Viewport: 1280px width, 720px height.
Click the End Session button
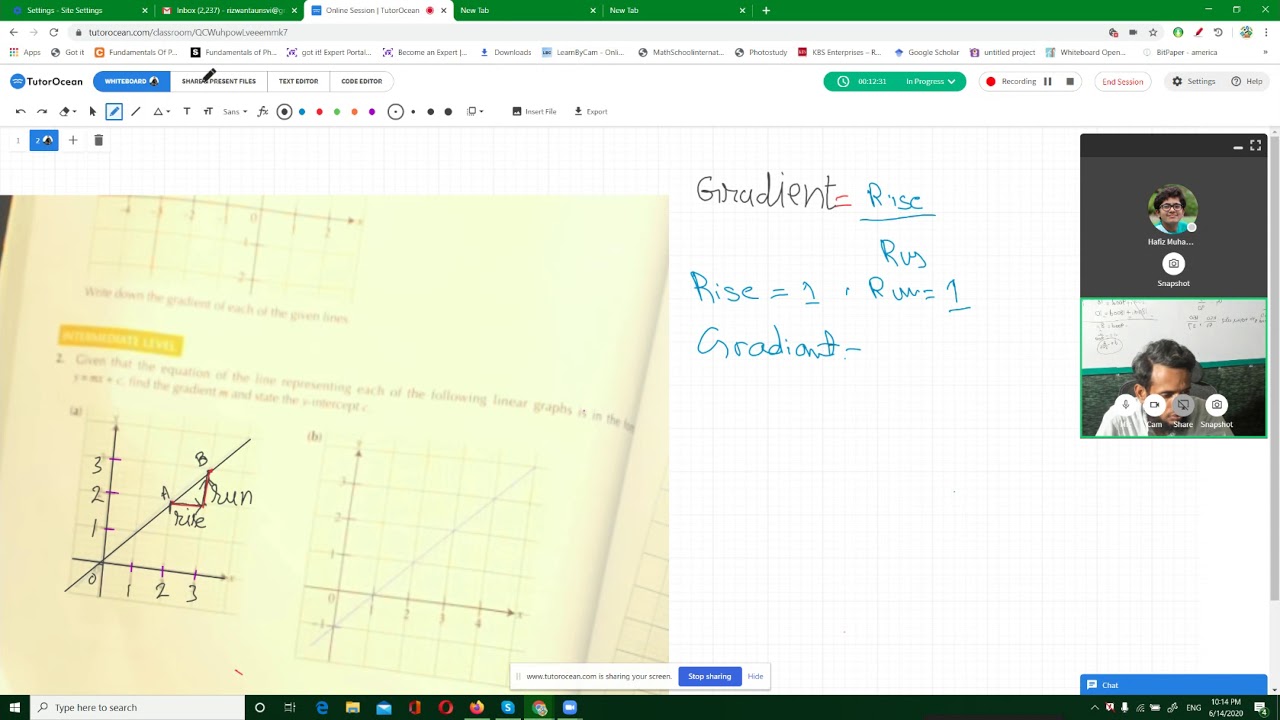pos(1122,81)
